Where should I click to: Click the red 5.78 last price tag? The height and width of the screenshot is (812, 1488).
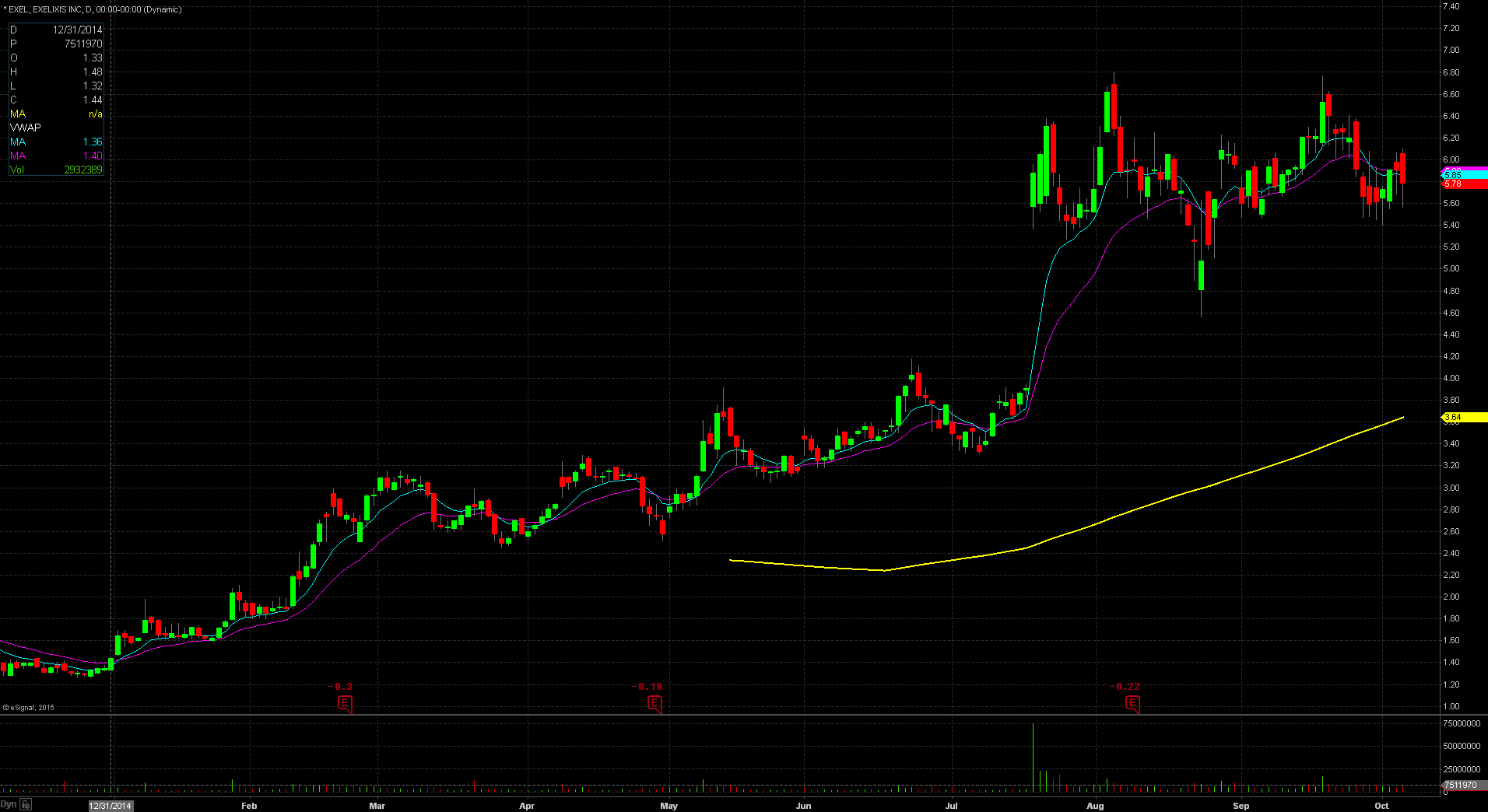click(1463, 184)
